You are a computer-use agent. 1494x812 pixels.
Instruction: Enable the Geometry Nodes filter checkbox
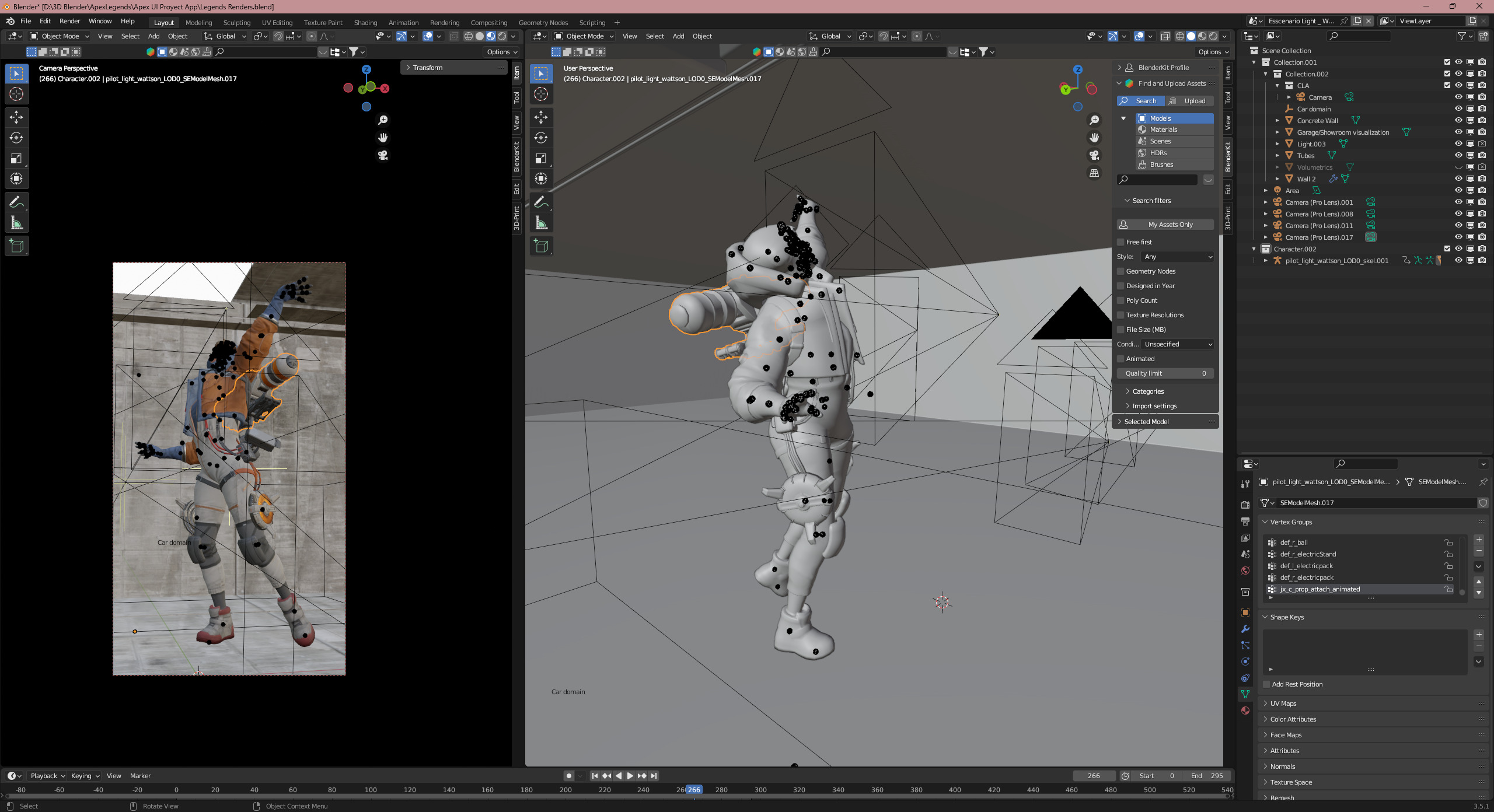pyautogui.click(x=1120, y=271)
